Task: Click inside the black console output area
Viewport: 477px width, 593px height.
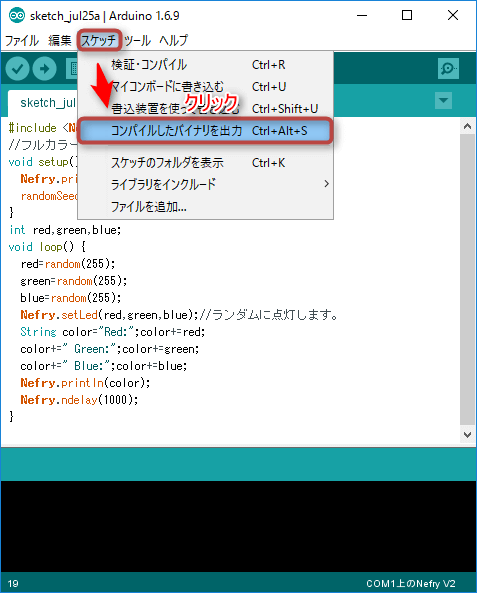Action: click(238, 526)
